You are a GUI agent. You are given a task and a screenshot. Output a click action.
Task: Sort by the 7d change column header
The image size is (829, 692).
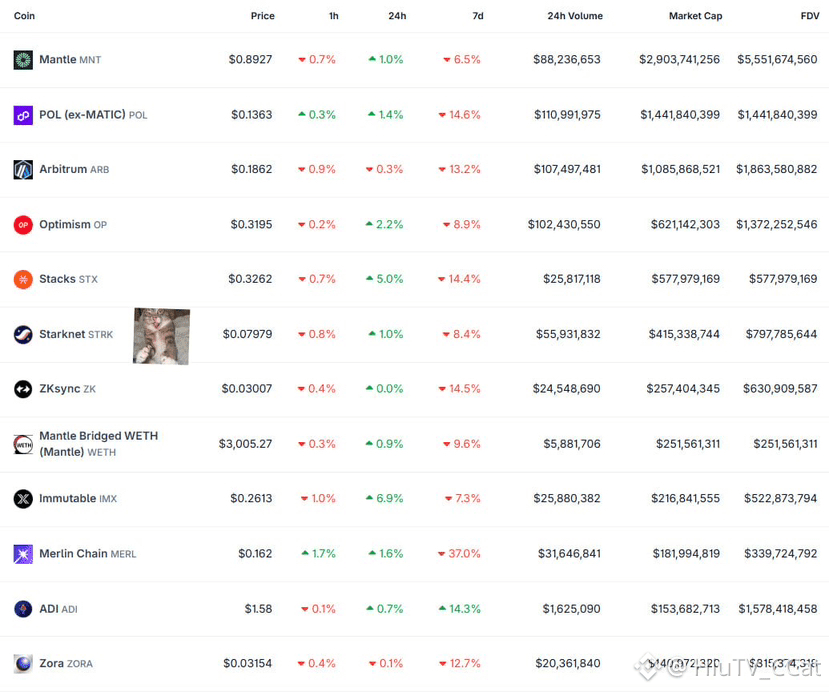[x=477, y=16]
